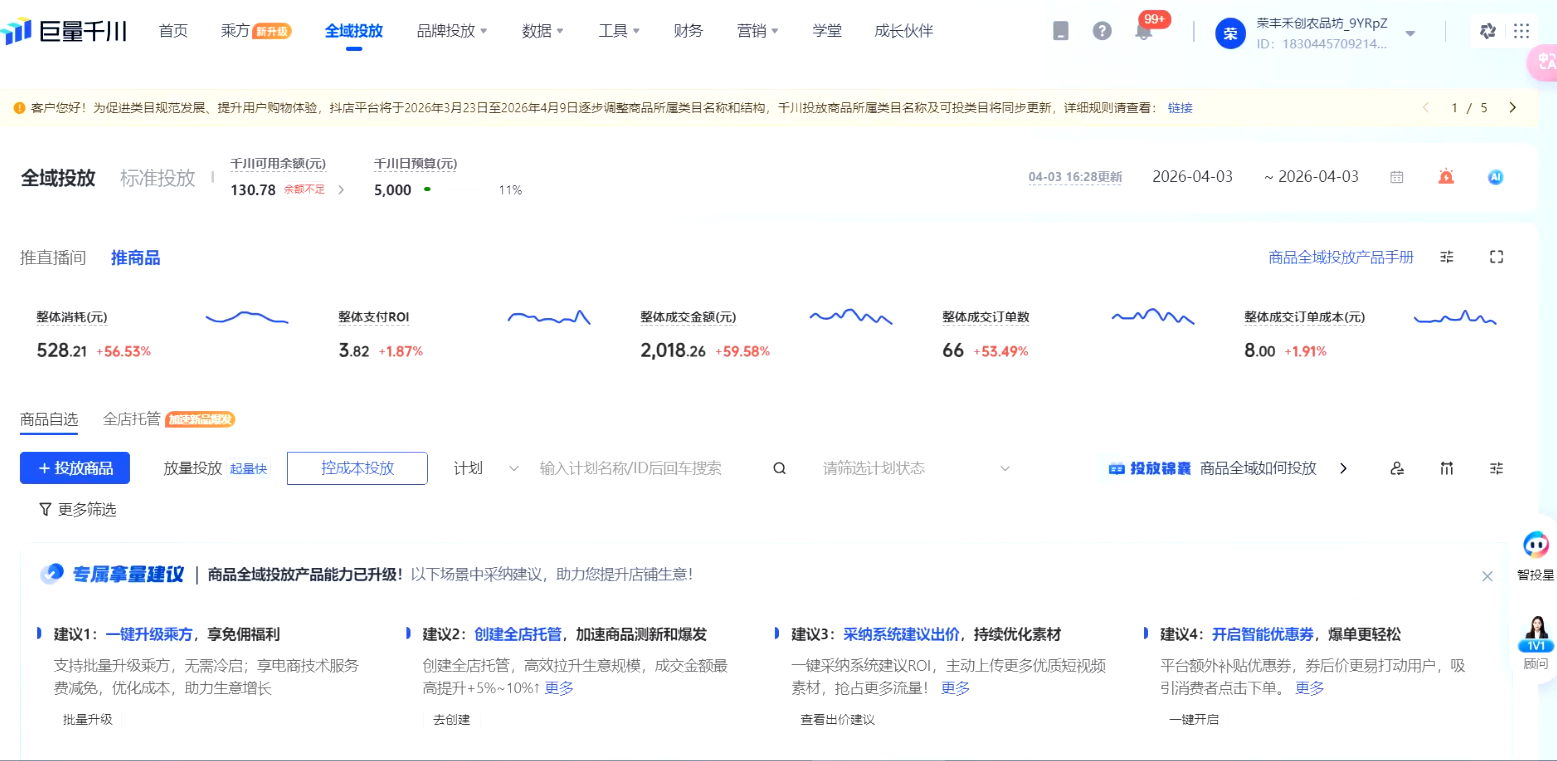Open the mobile phone icon in header
Viewport: 1557px width, 761px height.
(x=1061, y=31)
